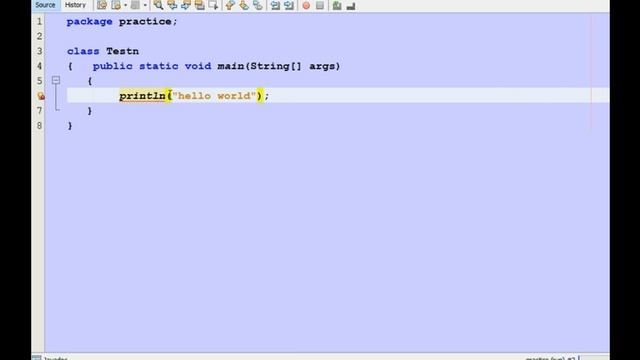Click the greyed Forward navigation icon
This screenshot has width=640, height=360.
pos(135,5)
